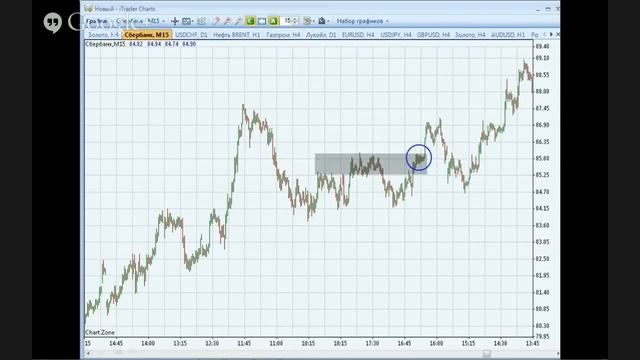Screen dimensions: 640x360
Task: Toggle the green C button
Action: (x=250, y=21)
